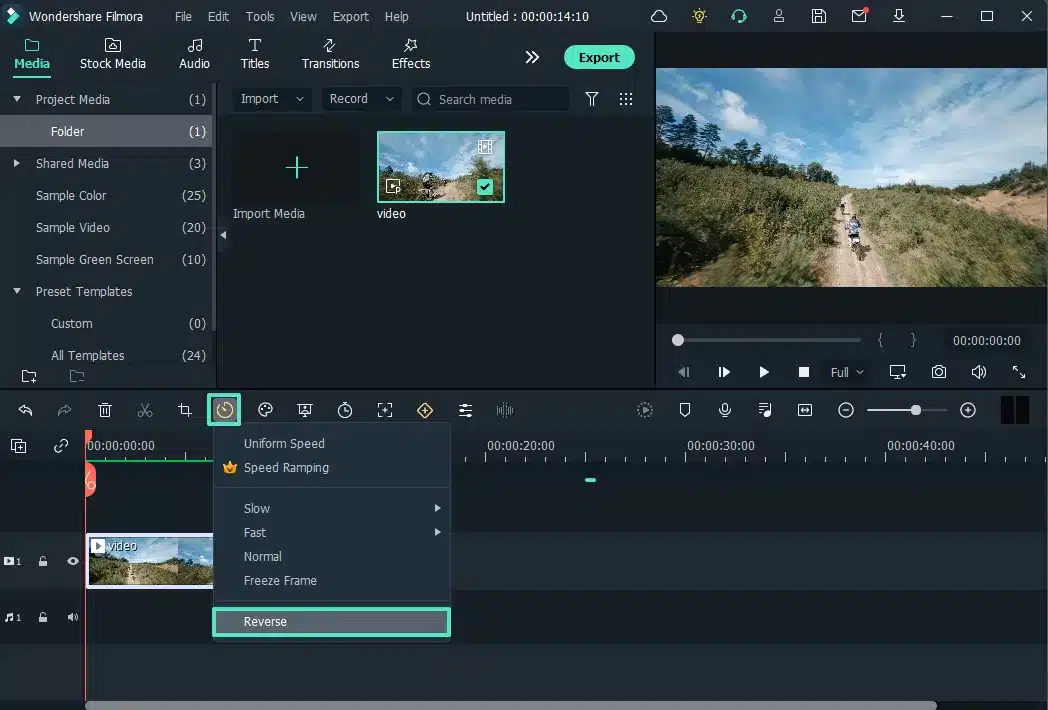
Task: Click the Keyframe diamond icon
Action: [425, 410]
